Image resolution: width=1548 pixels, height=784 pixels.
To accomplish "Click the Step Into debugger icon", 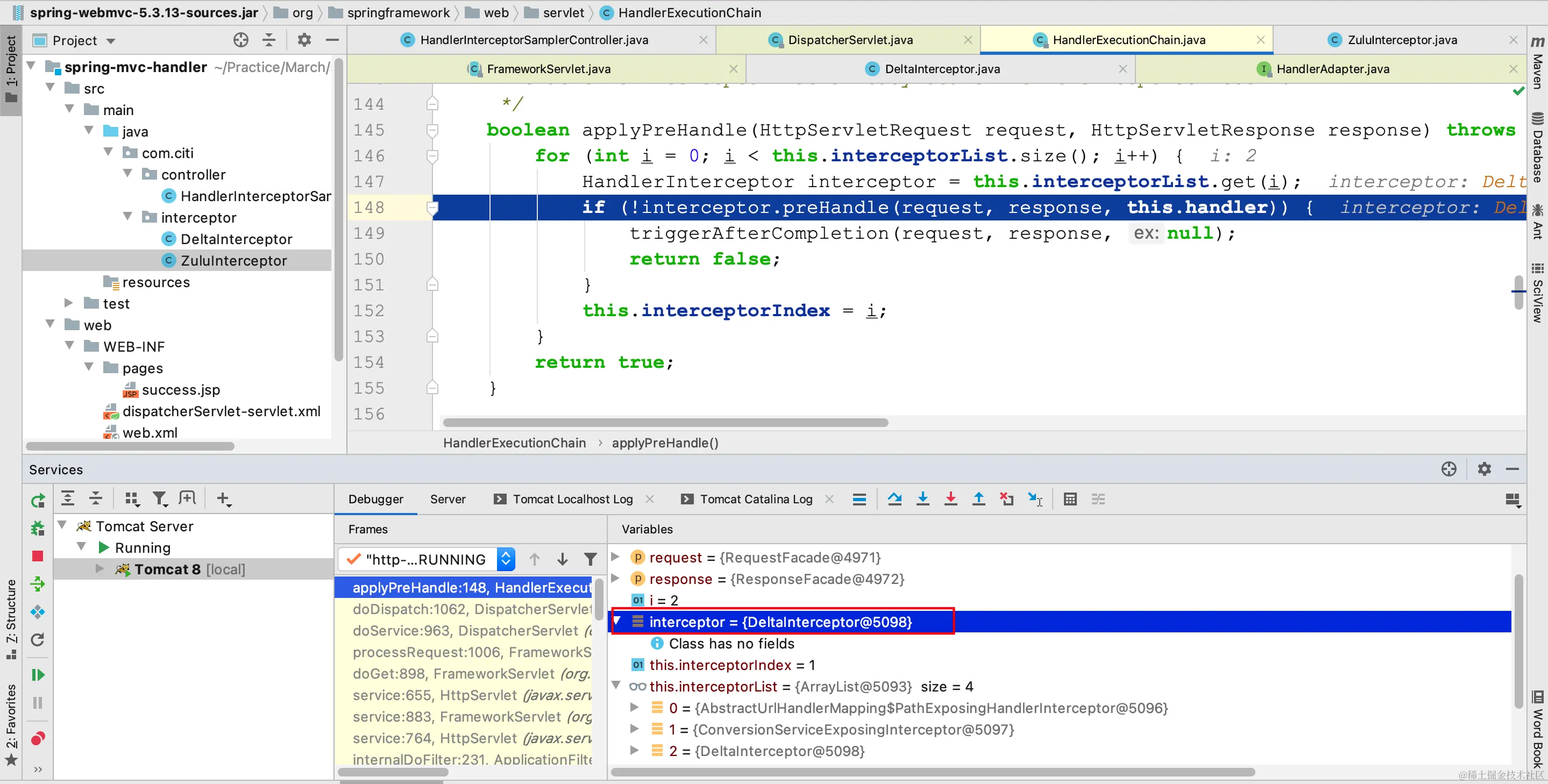I will [922, 498].
